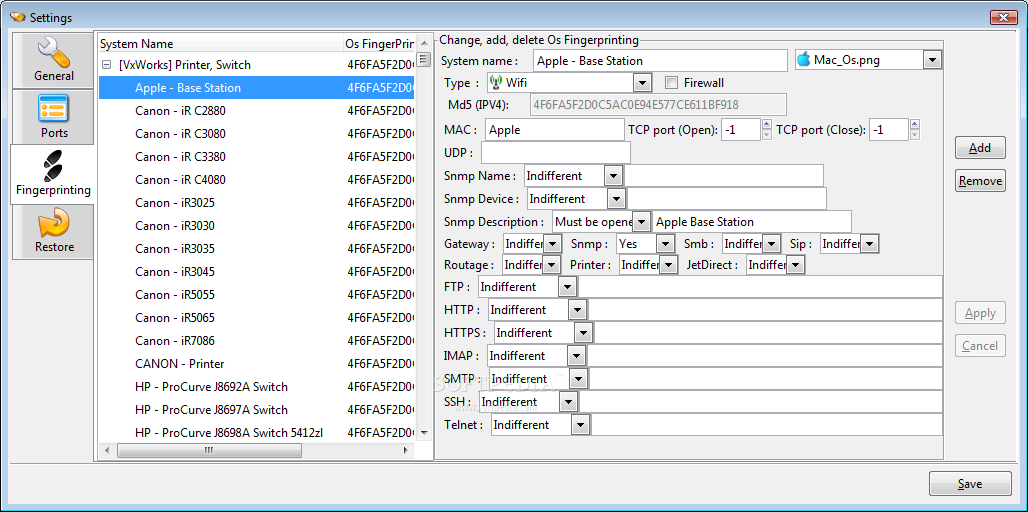Open the Snmp Description condition dropdown
1028x512 pixels.
click(642, 222)
